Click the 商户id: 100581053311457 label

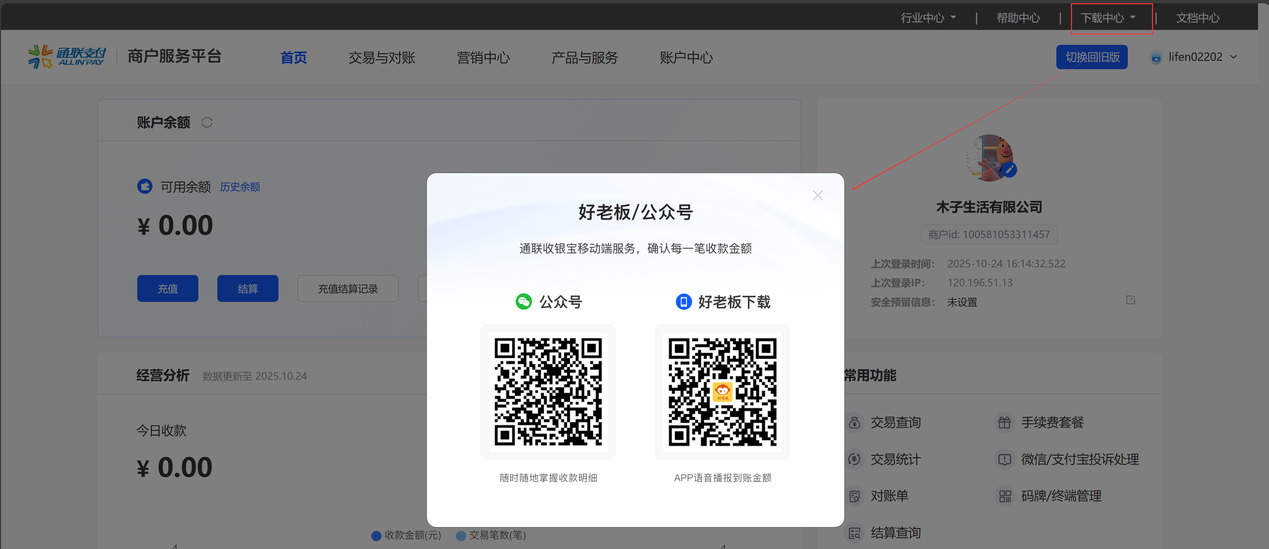pos(989,235)
